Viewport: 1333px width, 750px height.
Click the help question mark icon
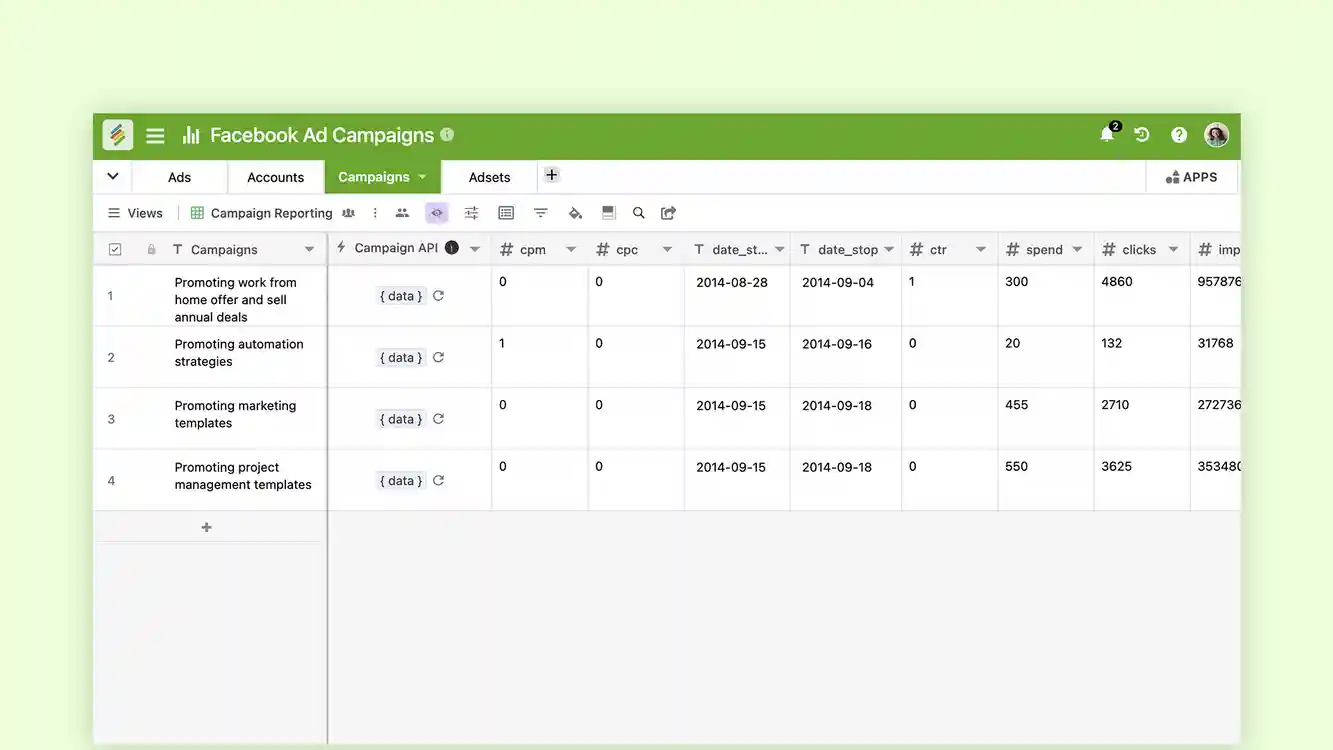[x=1179, y=135]
